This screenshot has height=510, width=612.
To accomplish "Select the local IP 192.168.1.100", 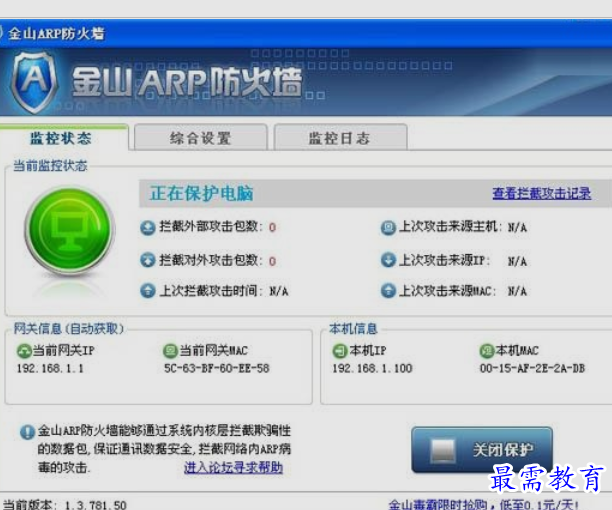I will tap(372, 368).
